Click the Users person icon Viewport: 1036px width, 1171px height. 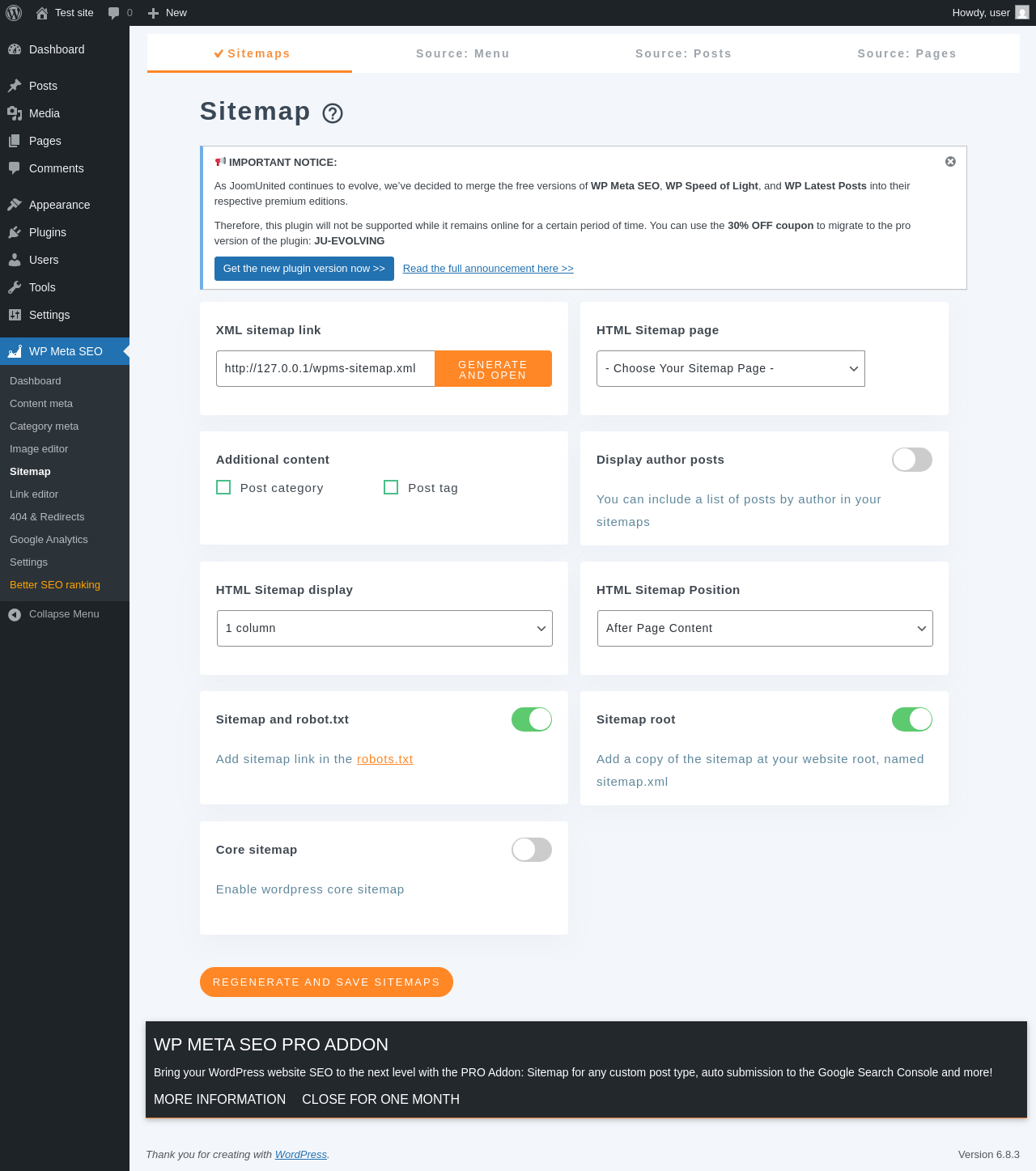15,260
